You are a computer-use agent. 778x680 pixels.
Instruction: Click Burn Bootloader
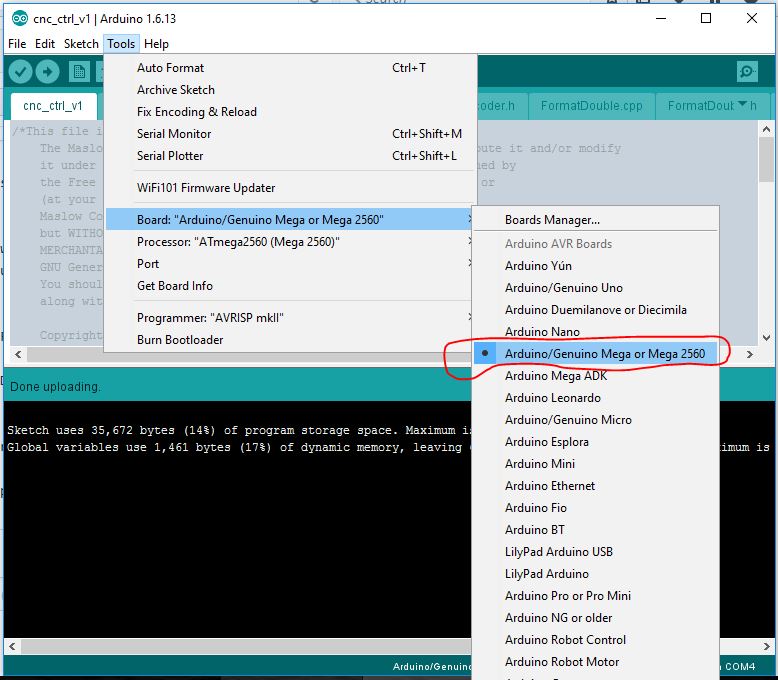(289, 340)
